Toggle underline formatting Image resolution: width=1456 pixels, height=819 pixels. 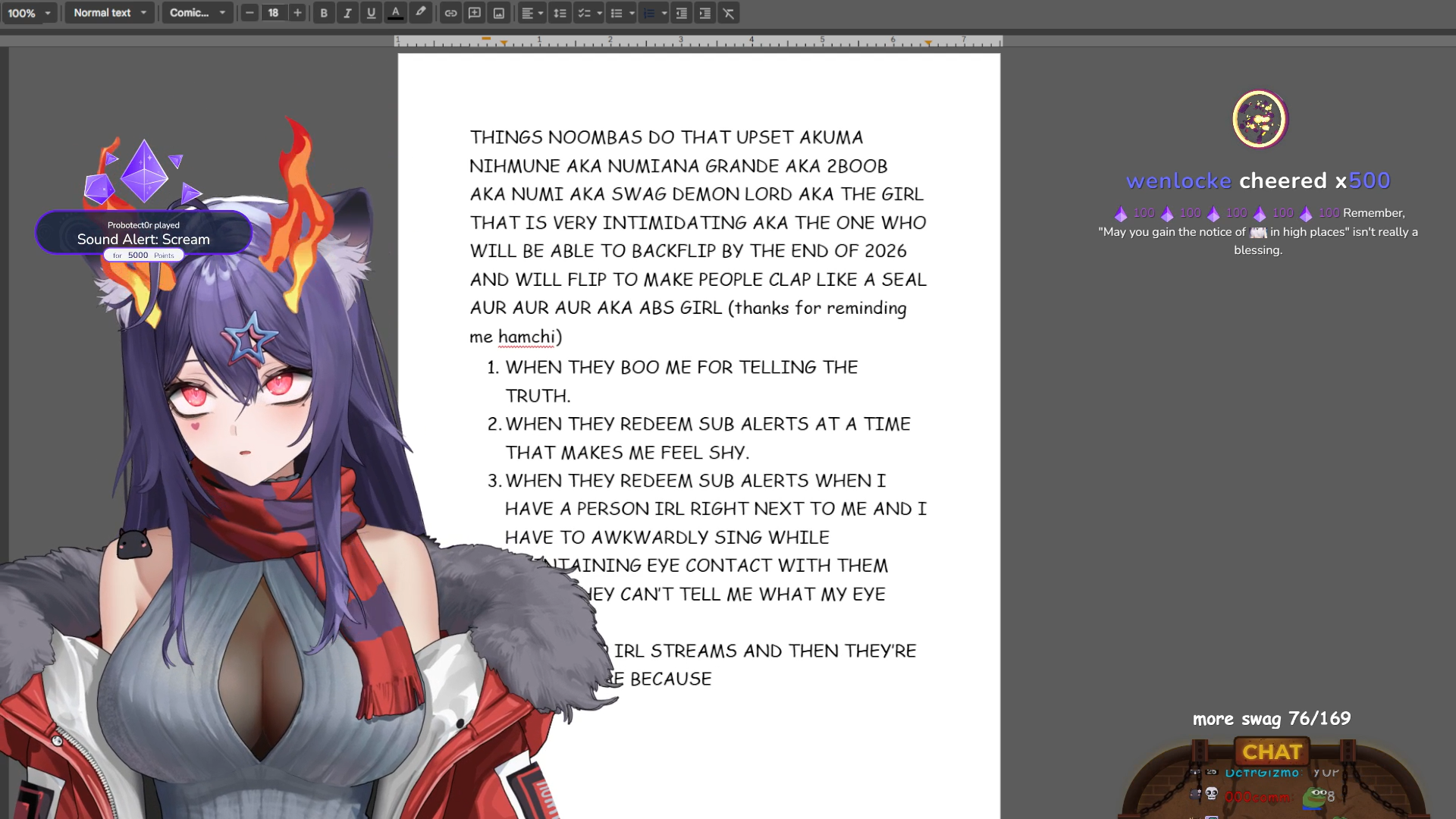click(371, 13)
